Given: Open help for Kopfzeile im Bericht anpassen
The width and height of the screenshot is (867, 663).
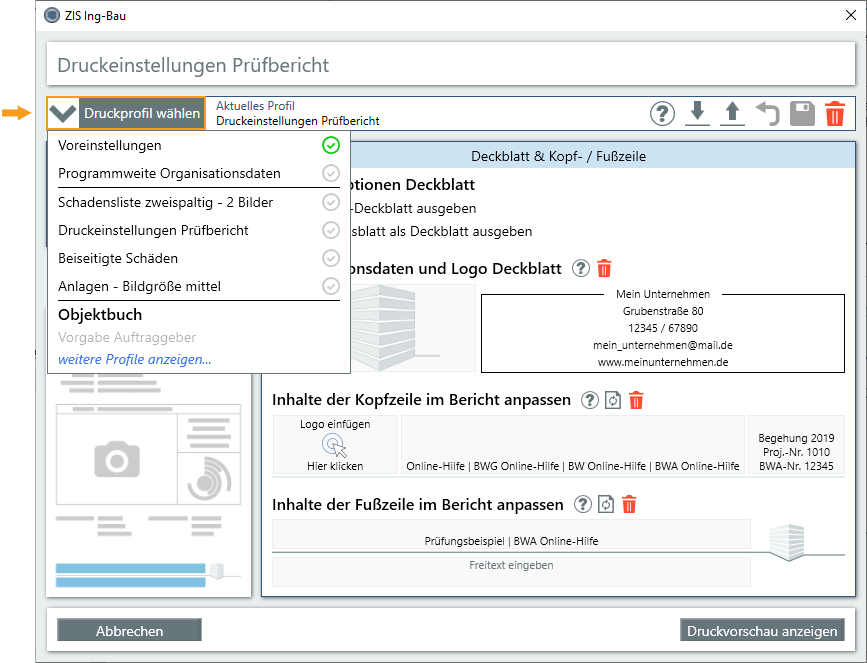Looking at the screenshot, I should (x=590, y=400).
